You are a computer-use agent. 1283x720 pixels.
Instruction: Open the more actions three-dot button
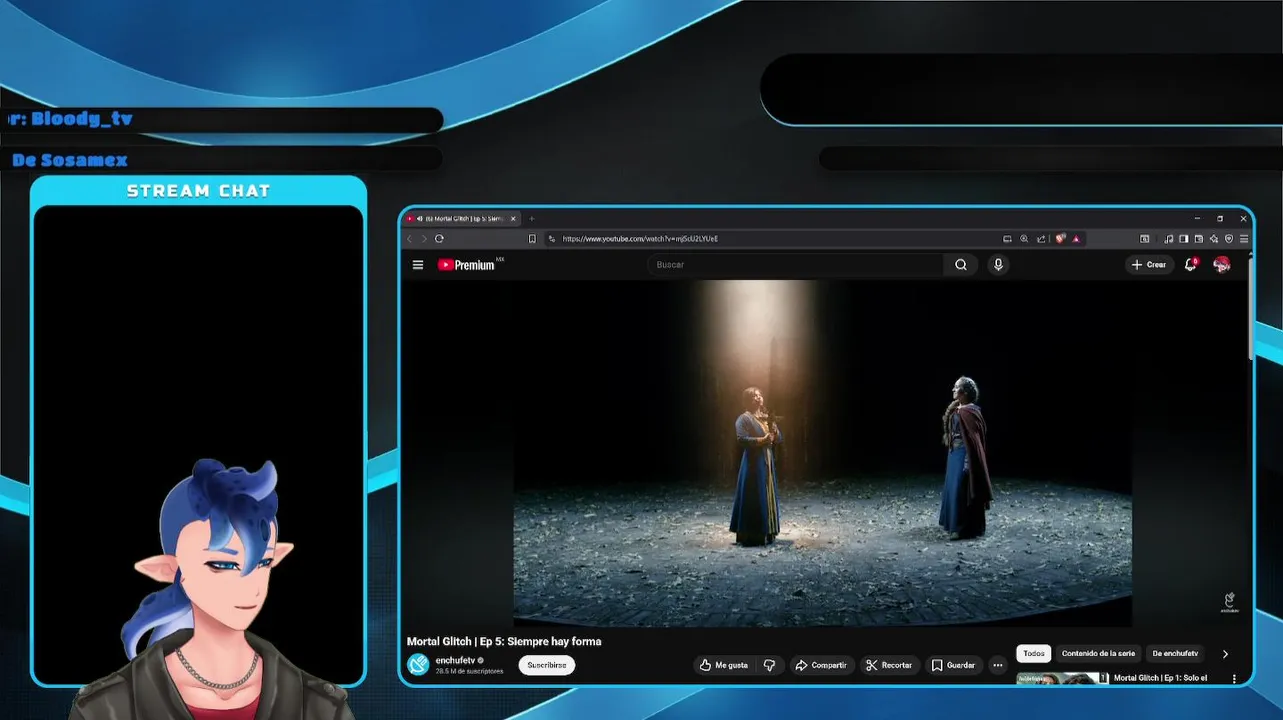997,665
